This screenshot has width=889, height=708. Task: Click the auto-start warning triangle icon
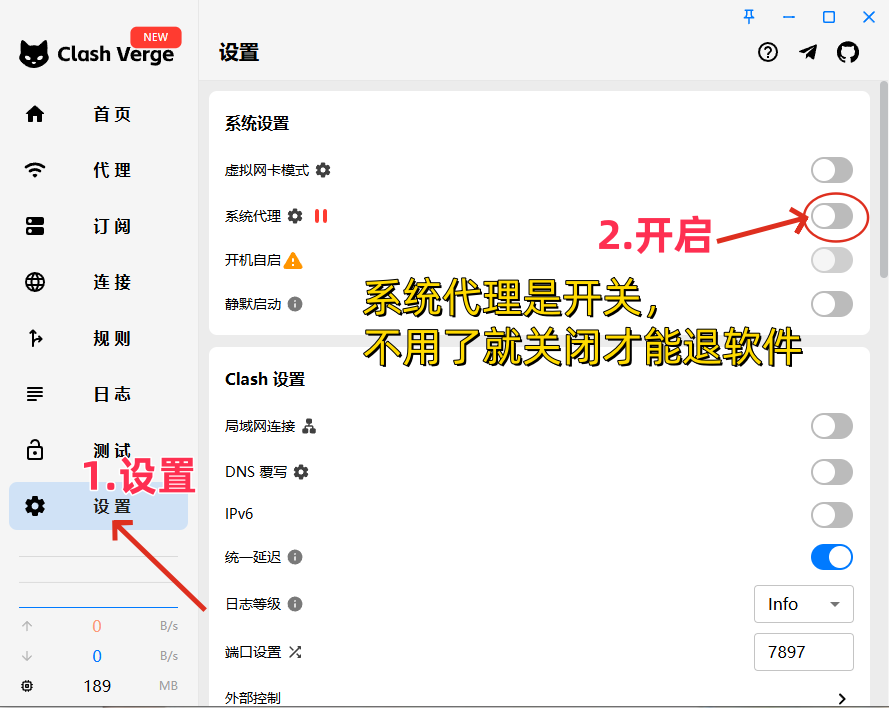[x=293, y=260]
